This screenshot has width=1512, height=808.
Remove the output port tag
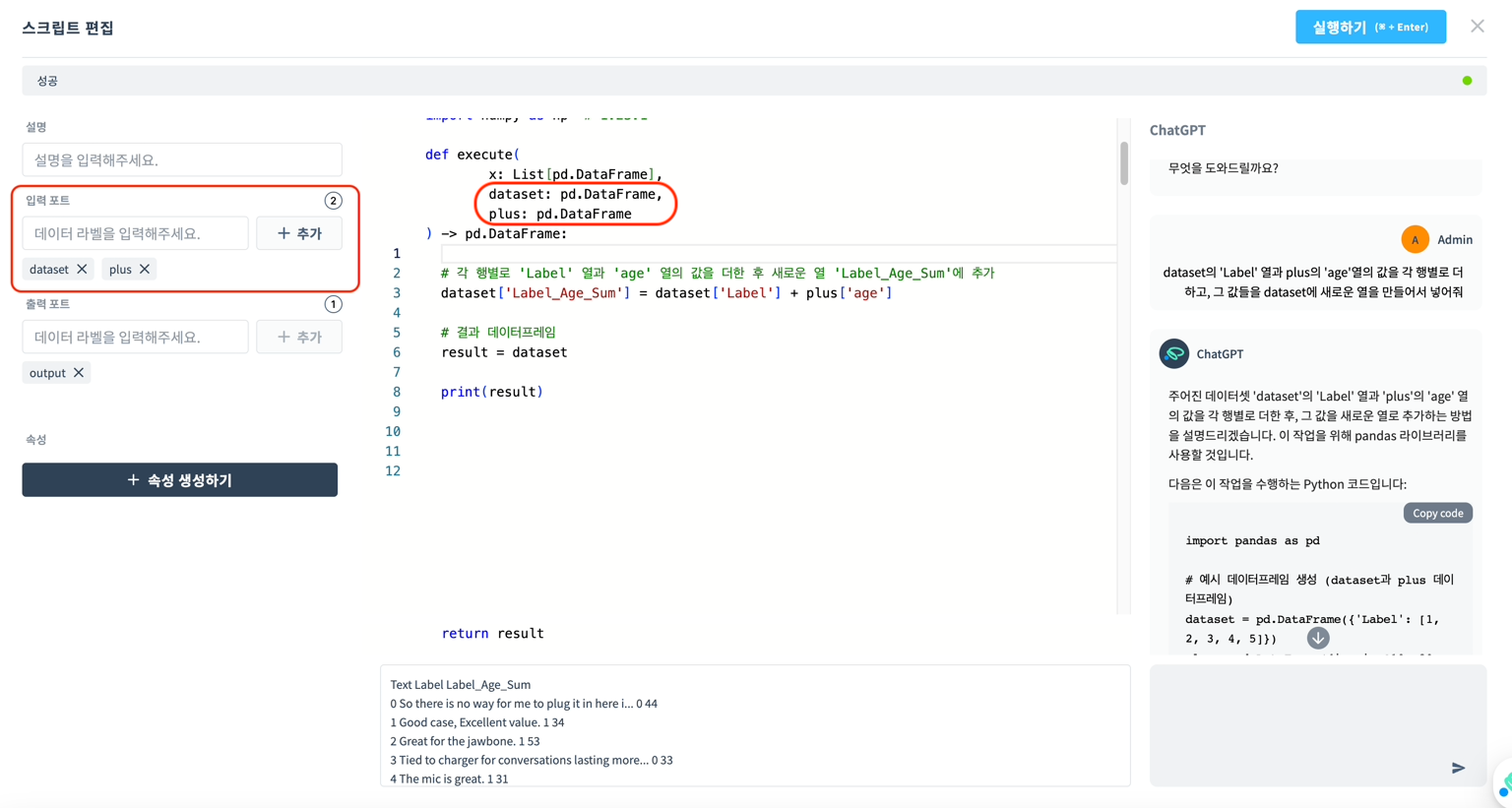79,373
